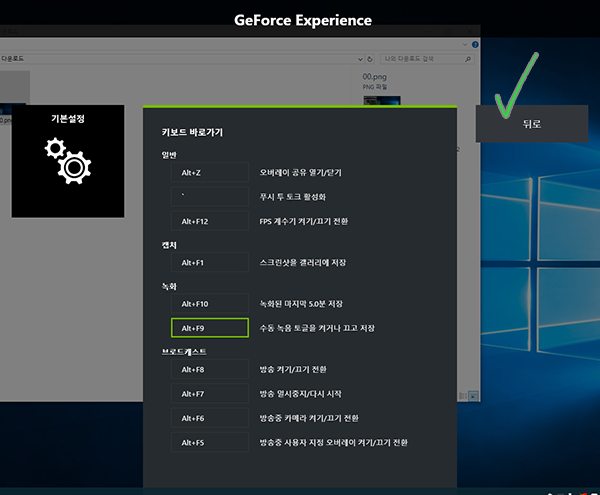Open the Explorer address bar dropdown
Screen dimensions: 600x495
tap(360, 59)
